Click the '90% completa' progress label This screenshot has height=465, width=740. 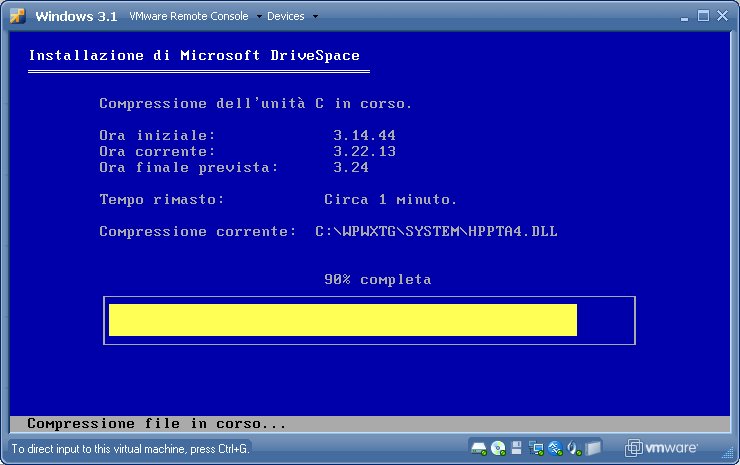point(377,279)
